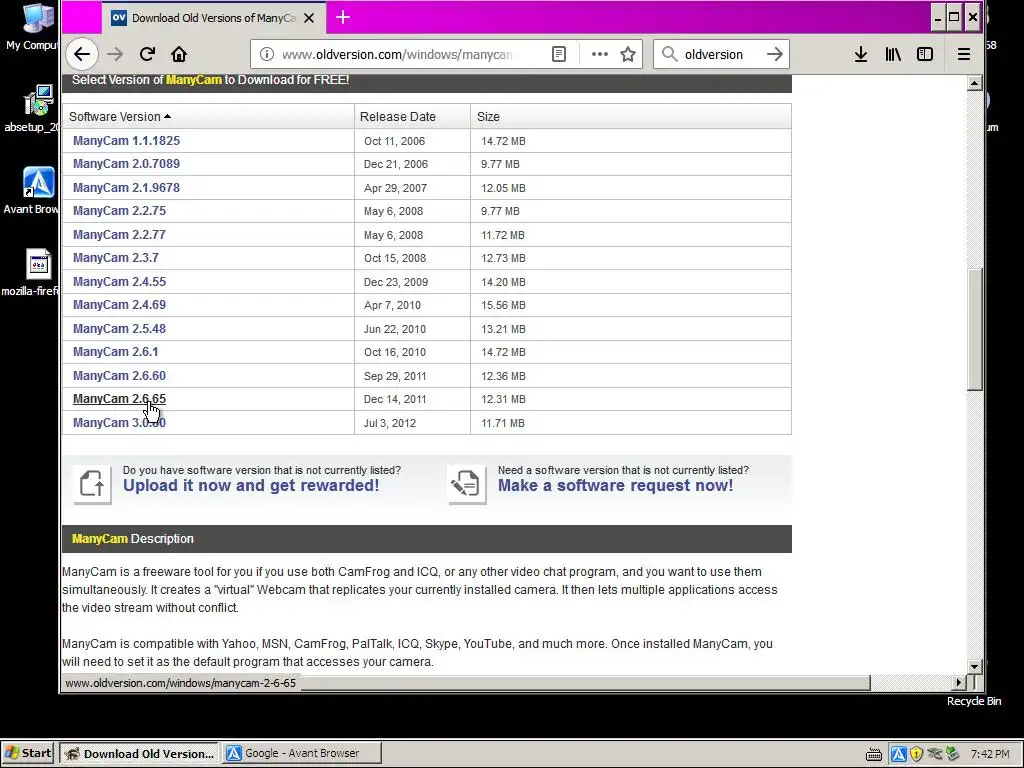Click the search magnifier icon
Screen dimensions: 1024x768
point(669,54)
